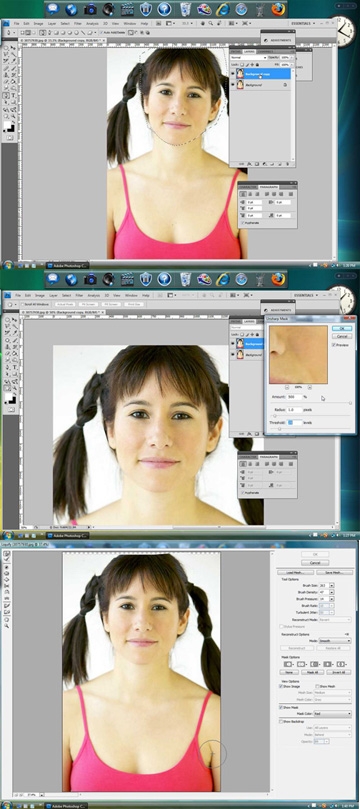
Task: Hide Background copy layer in top window
Action: pos(233,74)
